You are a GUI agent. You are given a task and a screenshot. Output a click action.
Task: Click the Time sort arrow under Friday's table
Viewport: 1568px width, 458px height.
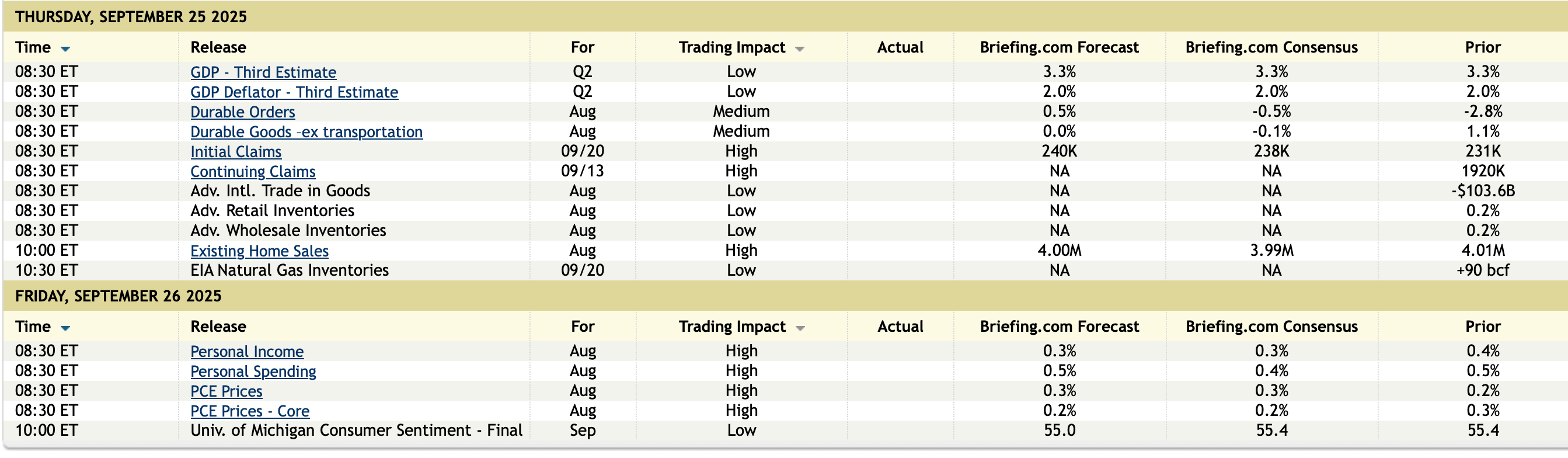(x=65, y=328)
